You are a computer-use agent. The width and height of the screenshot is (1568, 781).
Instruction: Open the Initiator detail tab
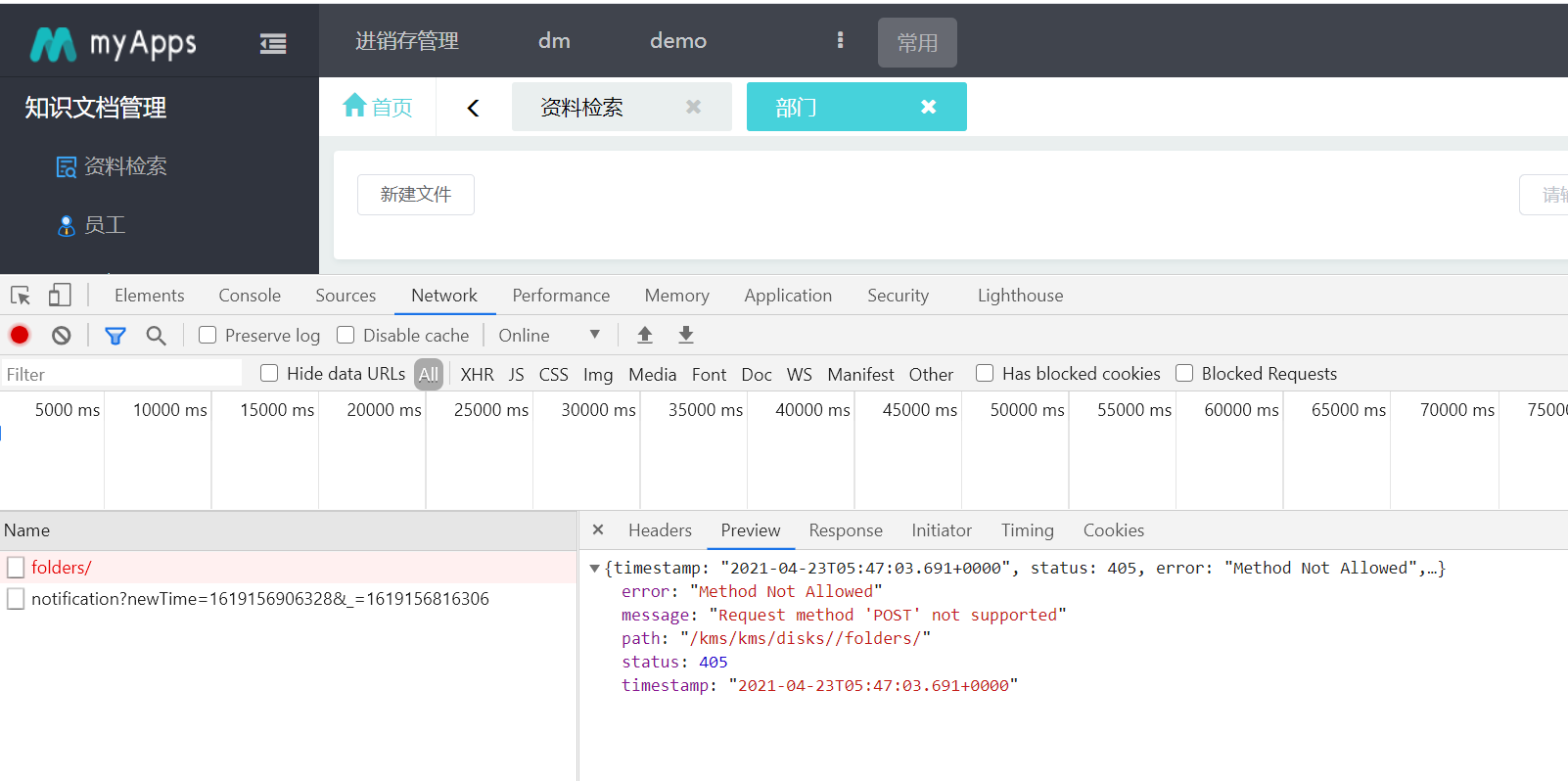point(942,529)
